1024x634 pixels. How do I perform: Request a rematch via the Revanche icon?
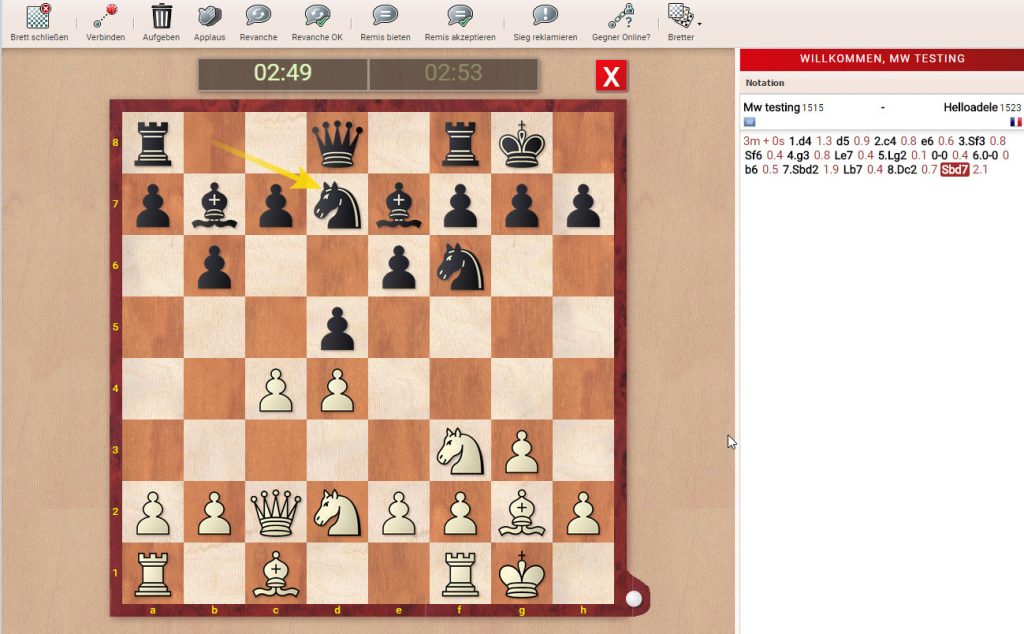click(x=258, y=17)
